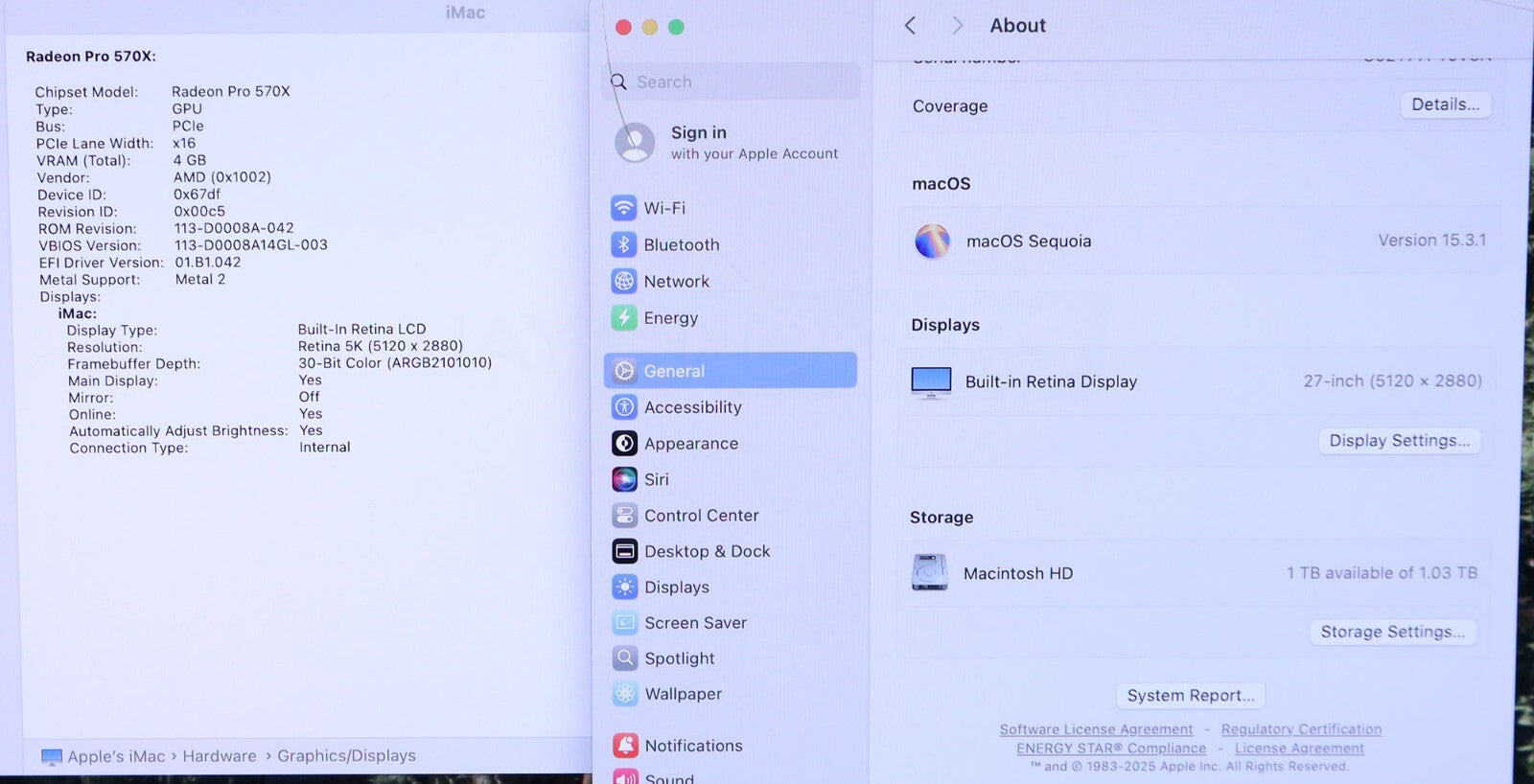The height and width of the screenshot is (784, 1534).
Task: Open the Appearance icon in sidebar
Action: click(x=624, y=443)
